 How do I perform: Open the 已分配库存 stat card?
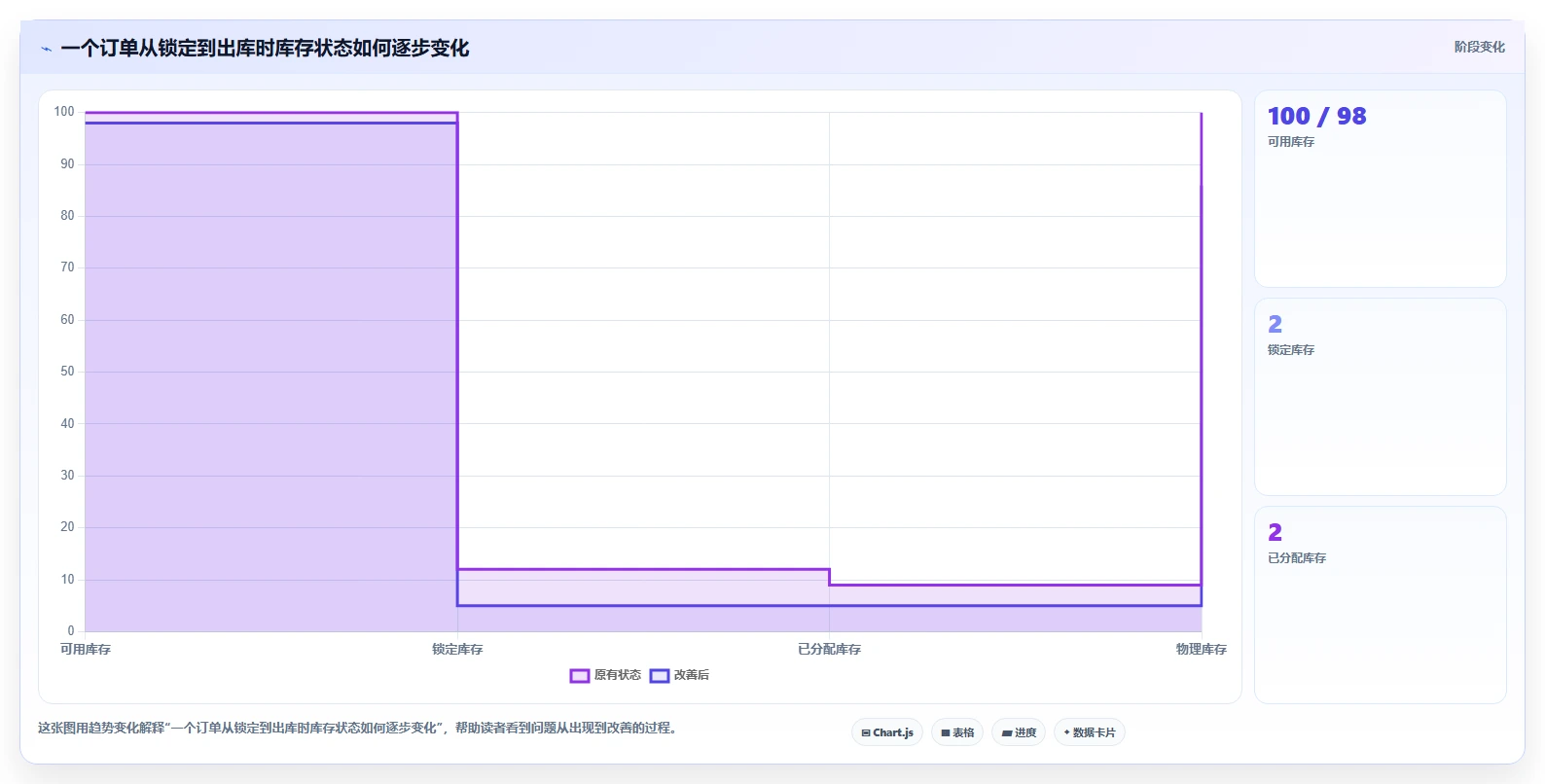coord(1380,605)
